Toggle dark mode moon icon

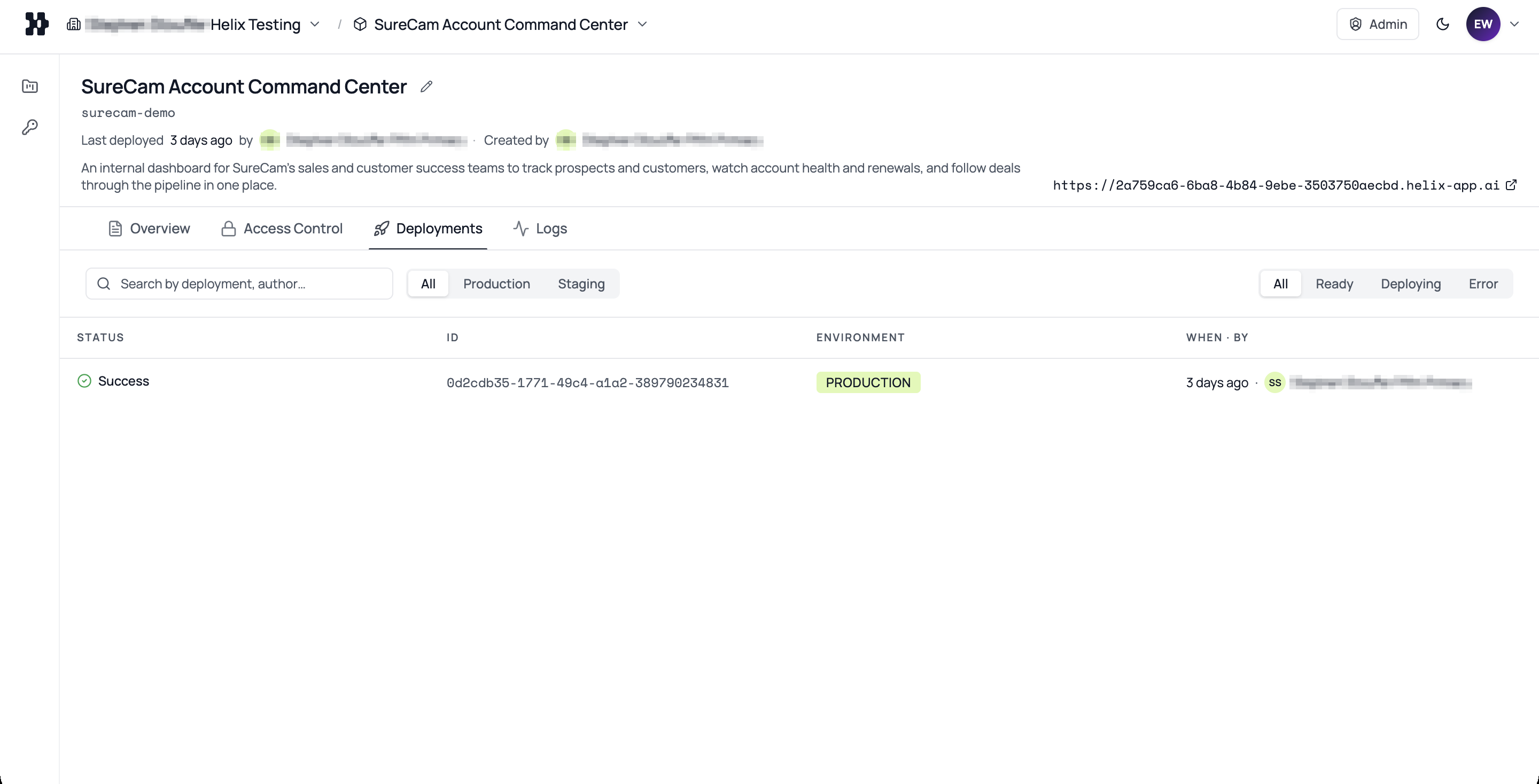(1442, 25)
